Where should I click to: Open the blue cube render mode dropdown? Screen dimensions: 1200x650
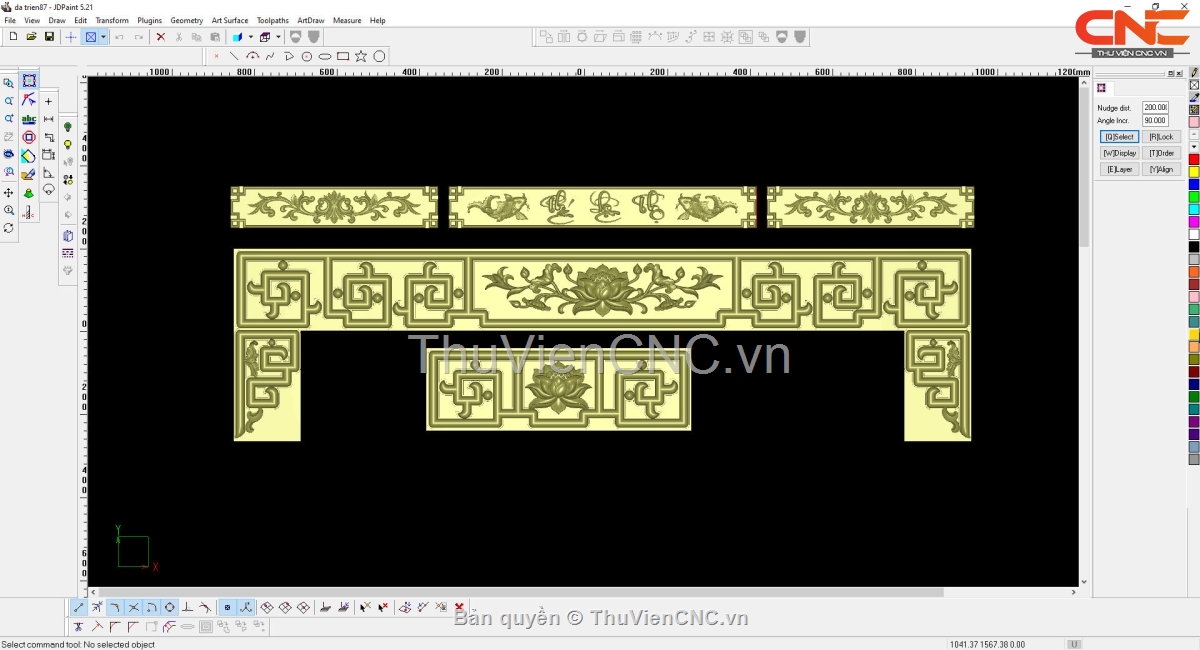(250, 37)
